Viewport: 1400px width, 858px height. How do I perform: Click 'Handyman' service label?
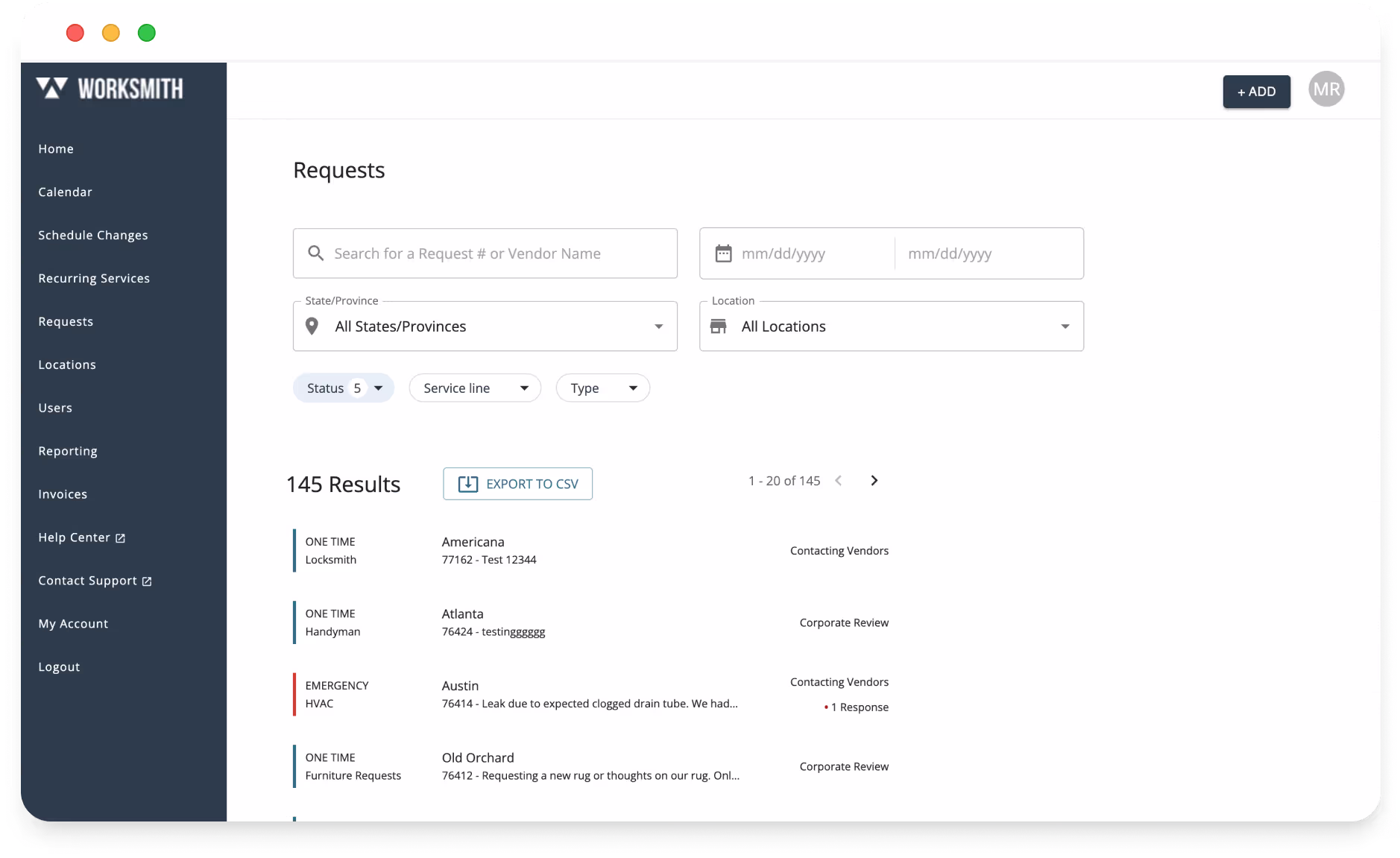(332, 632)
